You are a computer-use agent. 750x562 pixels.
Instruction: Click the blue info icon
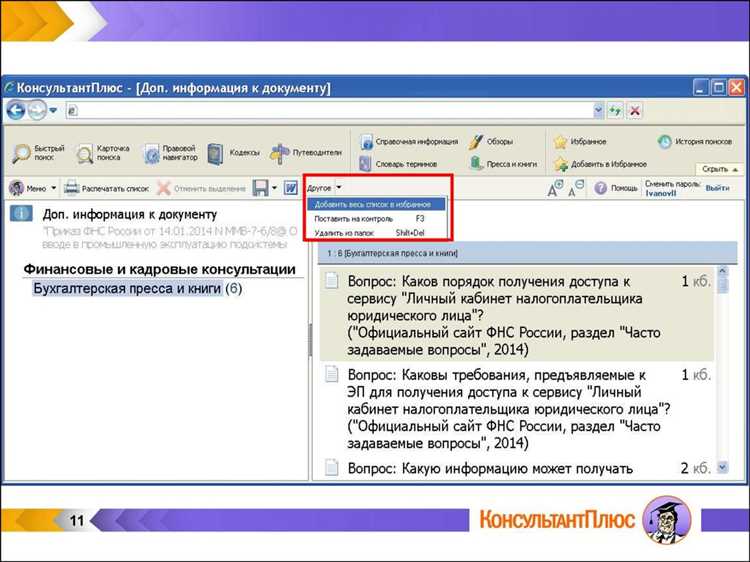click(x=21, y=214)
